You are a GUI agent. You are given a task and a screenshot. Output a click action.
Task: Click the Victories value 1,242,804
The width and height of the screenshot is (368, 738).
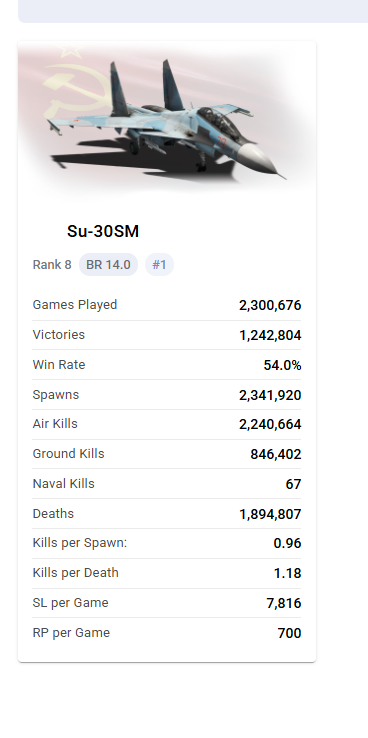[270, 335]
